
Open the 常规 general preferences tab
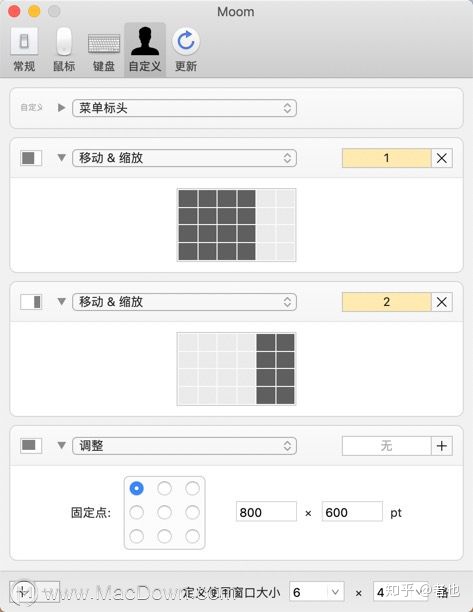point(24,50)
